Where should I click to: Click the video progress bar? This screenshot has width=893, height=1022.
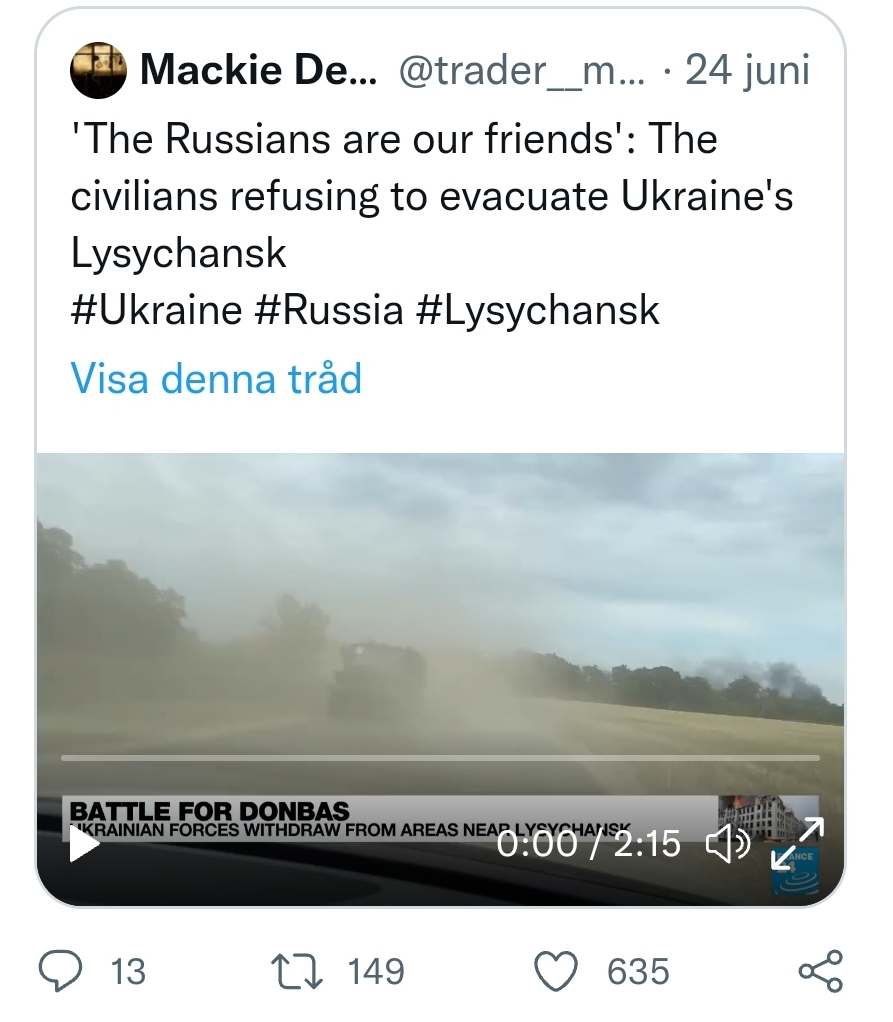[440, 757]
